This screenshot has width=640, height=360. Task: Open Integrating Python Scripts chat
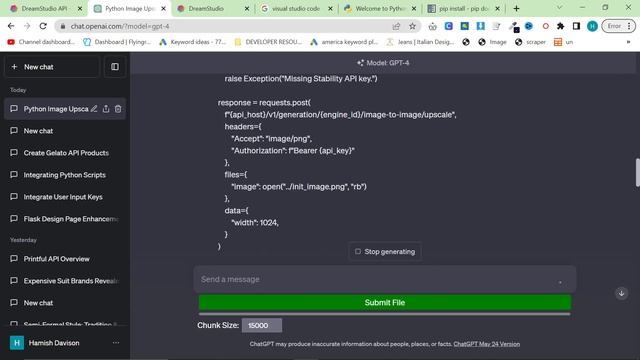[65, 175]
